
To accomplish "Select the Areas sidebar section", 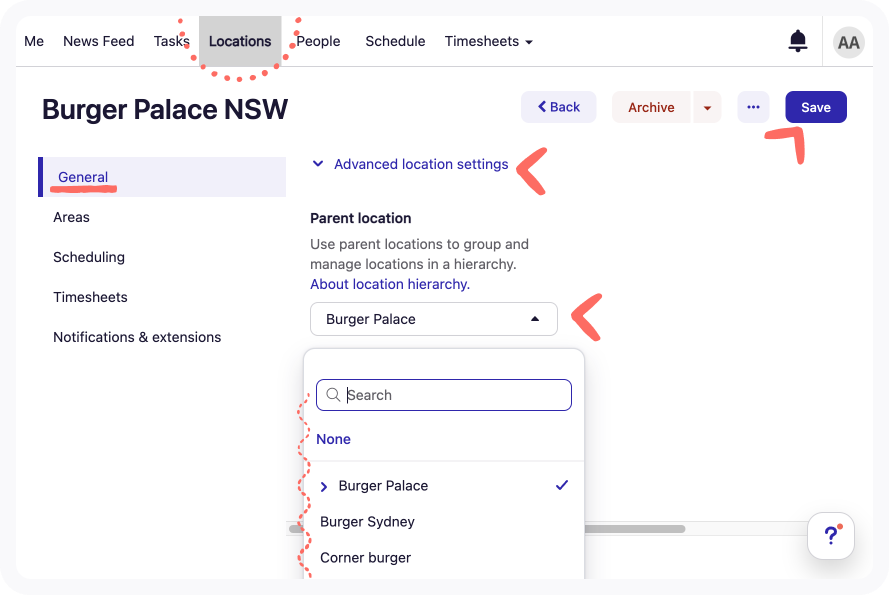I will pos(71,217).
